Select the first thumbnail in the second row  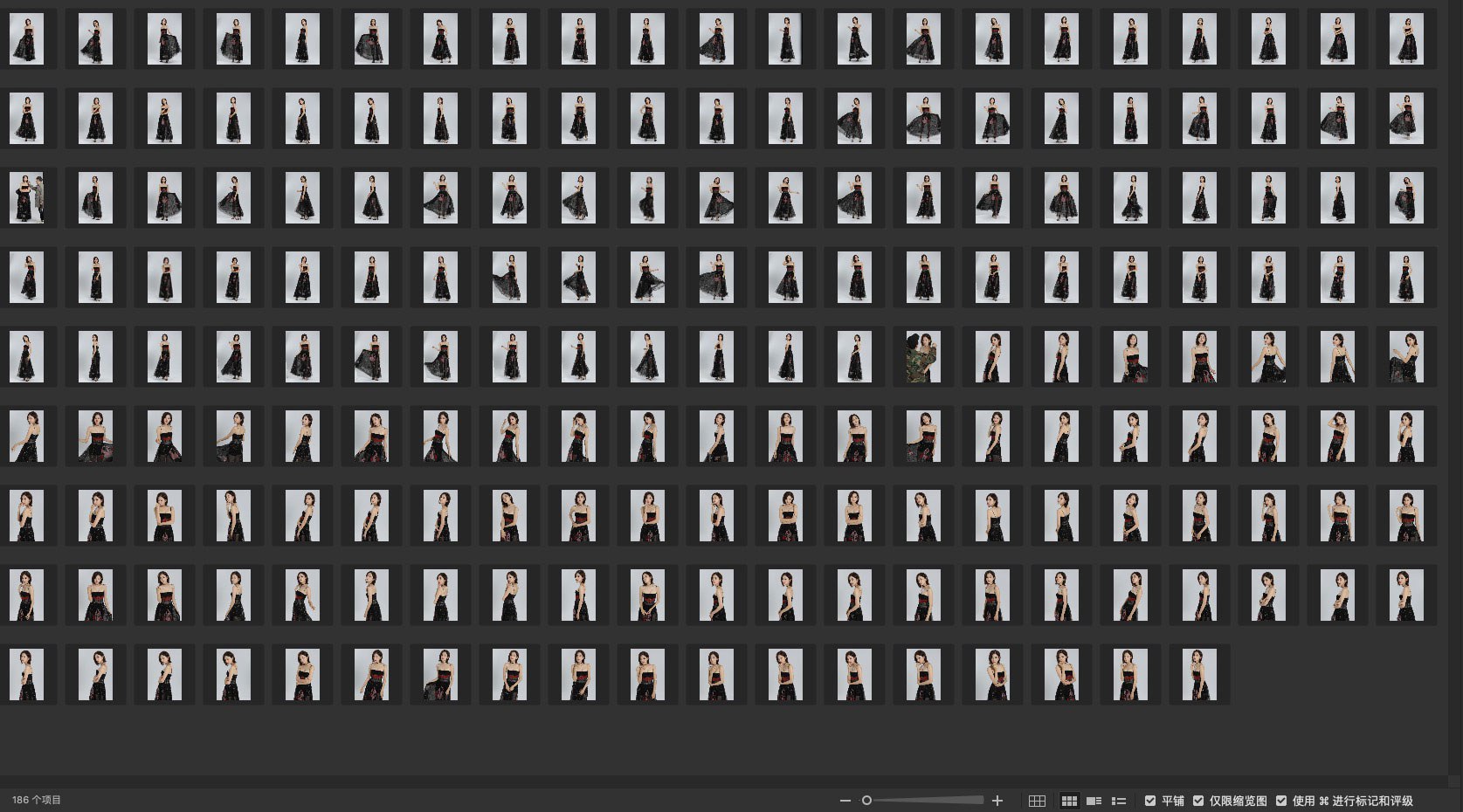pyautogui.click(x=26, y=119)
